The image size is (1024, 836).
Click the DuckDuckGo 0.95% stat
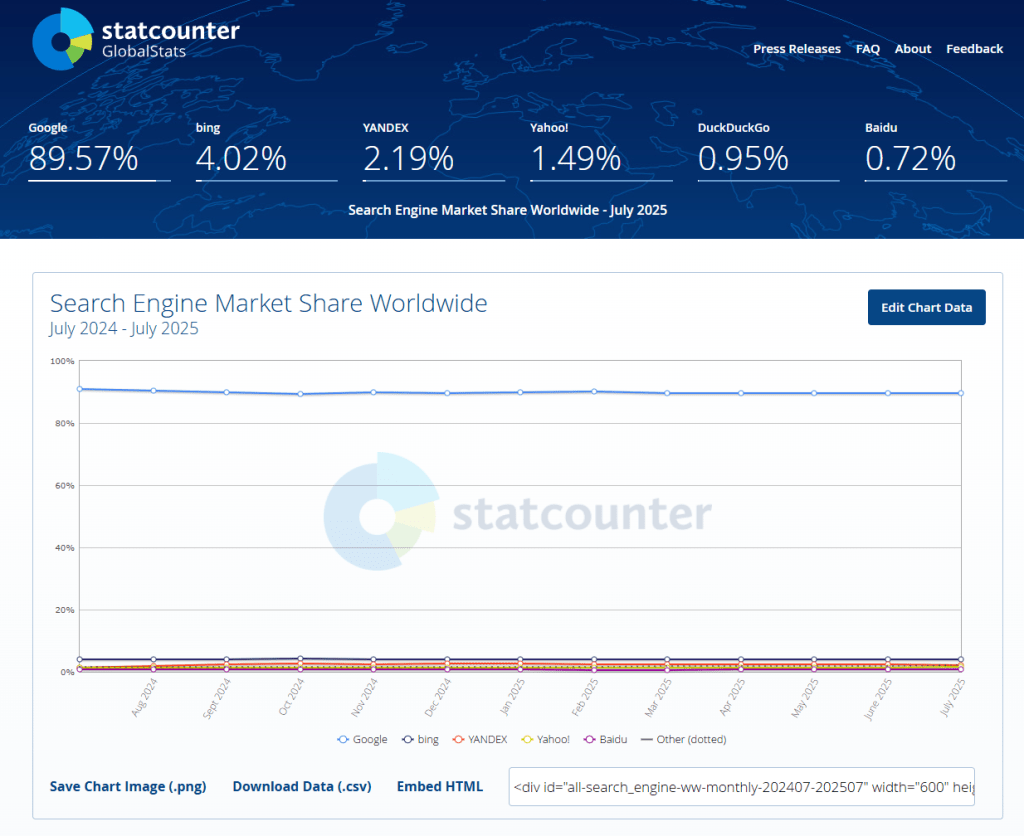coord(769,151)
